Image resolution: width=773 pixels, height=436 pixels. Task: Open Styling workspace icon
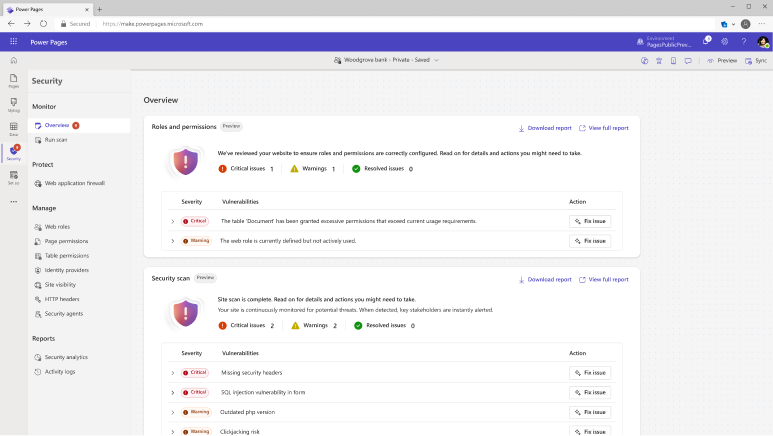tap(14, 105)
